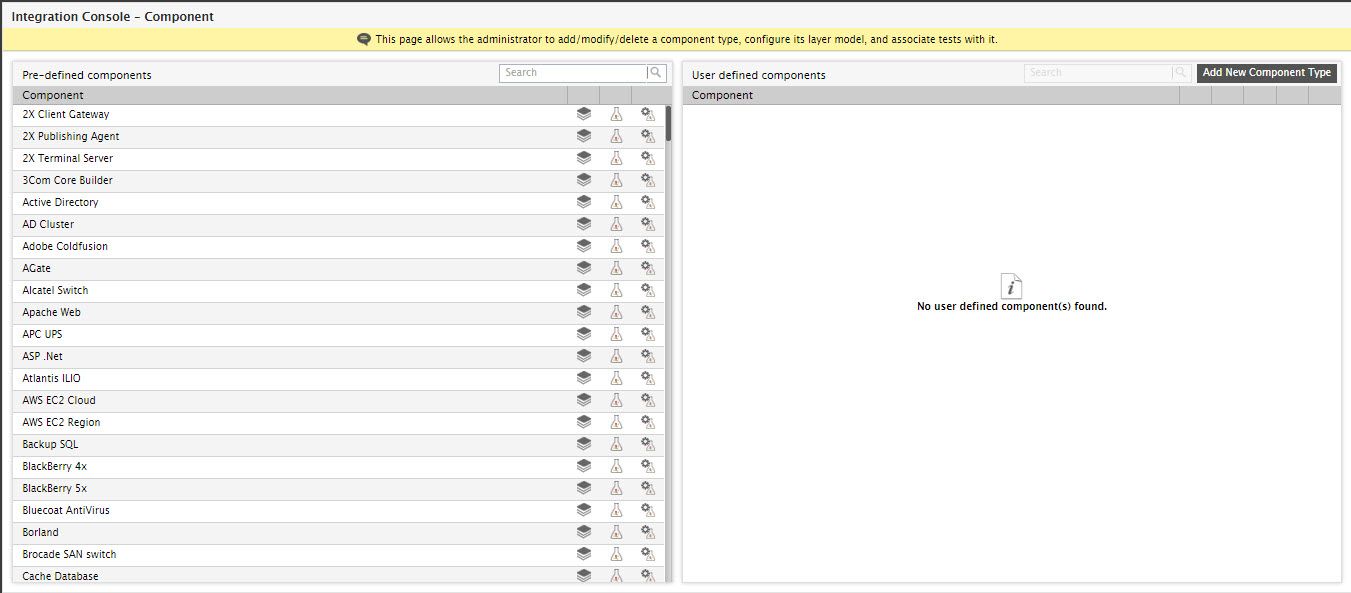
Task: Click gears icon for Apache Web
Action: (648, 312)
